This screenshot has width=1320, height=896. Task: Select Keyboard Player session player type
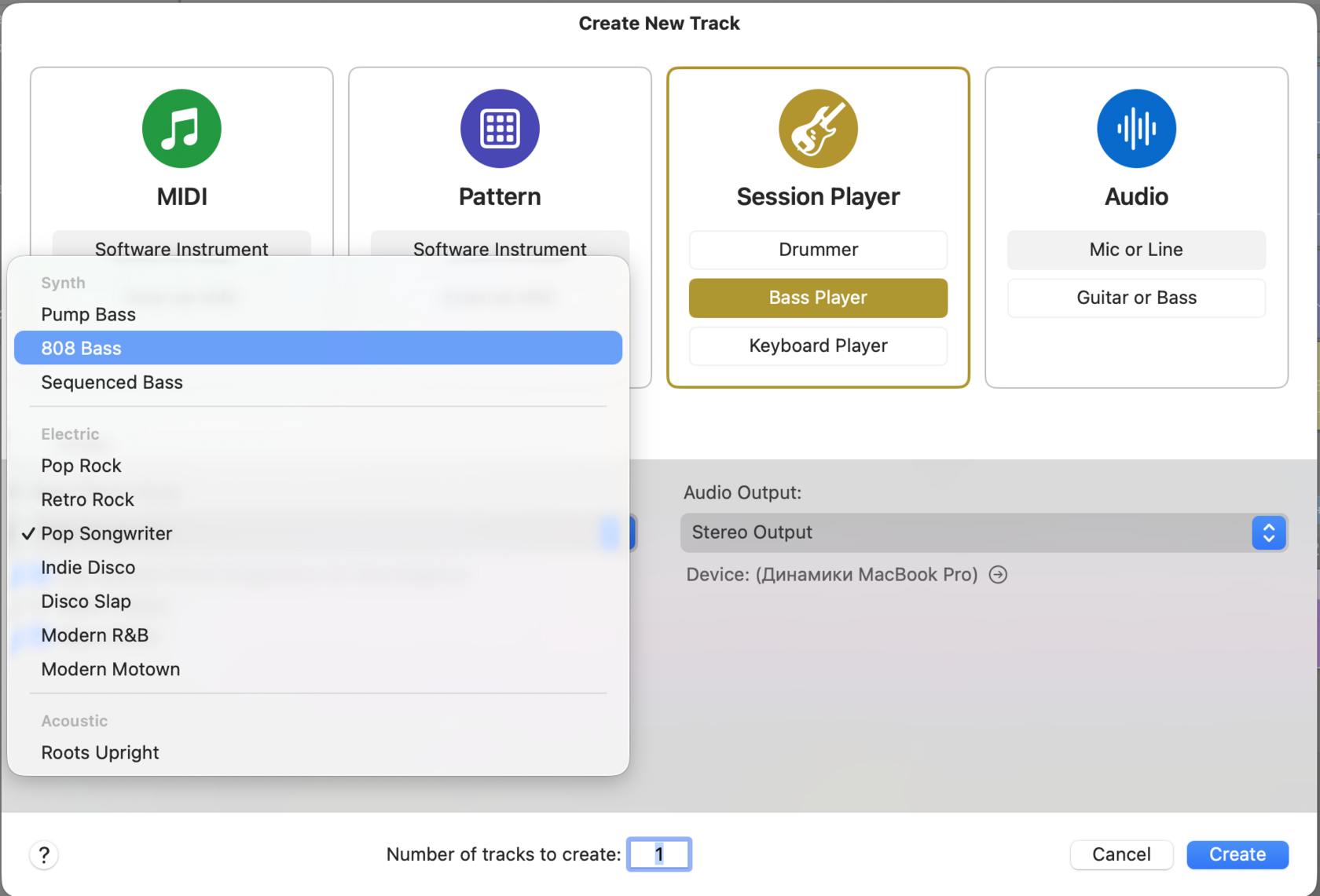[818, 346]
